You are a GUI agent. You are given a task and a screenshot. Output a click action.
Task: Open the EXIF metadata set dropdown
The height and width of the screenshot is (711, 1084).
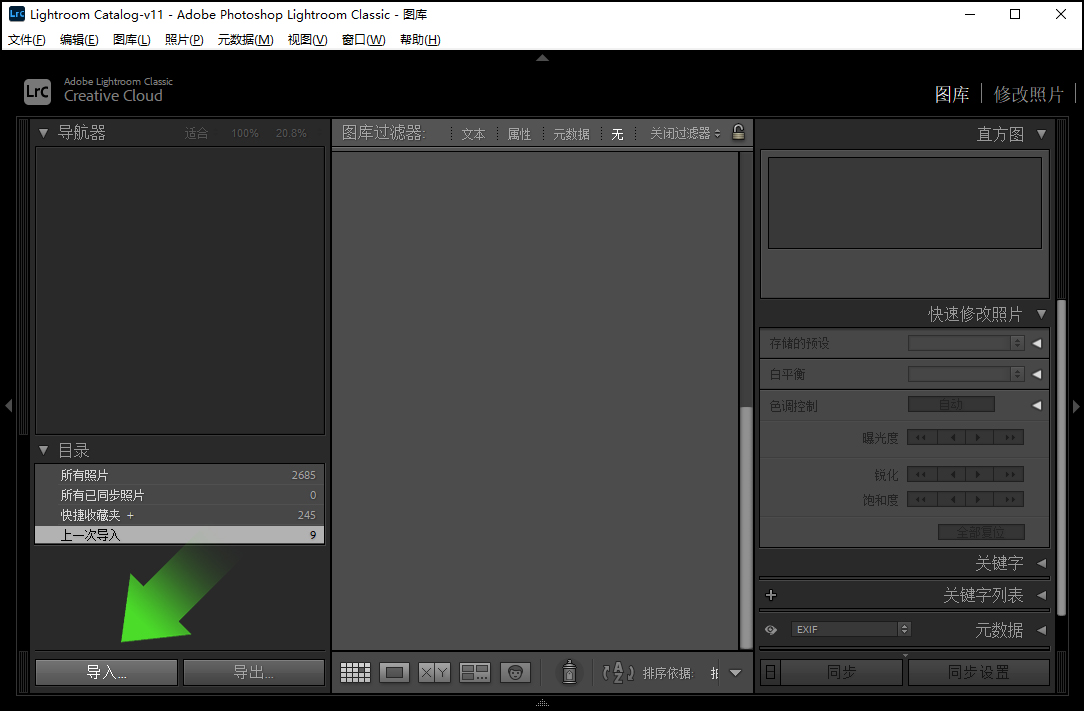coord(851,630)
